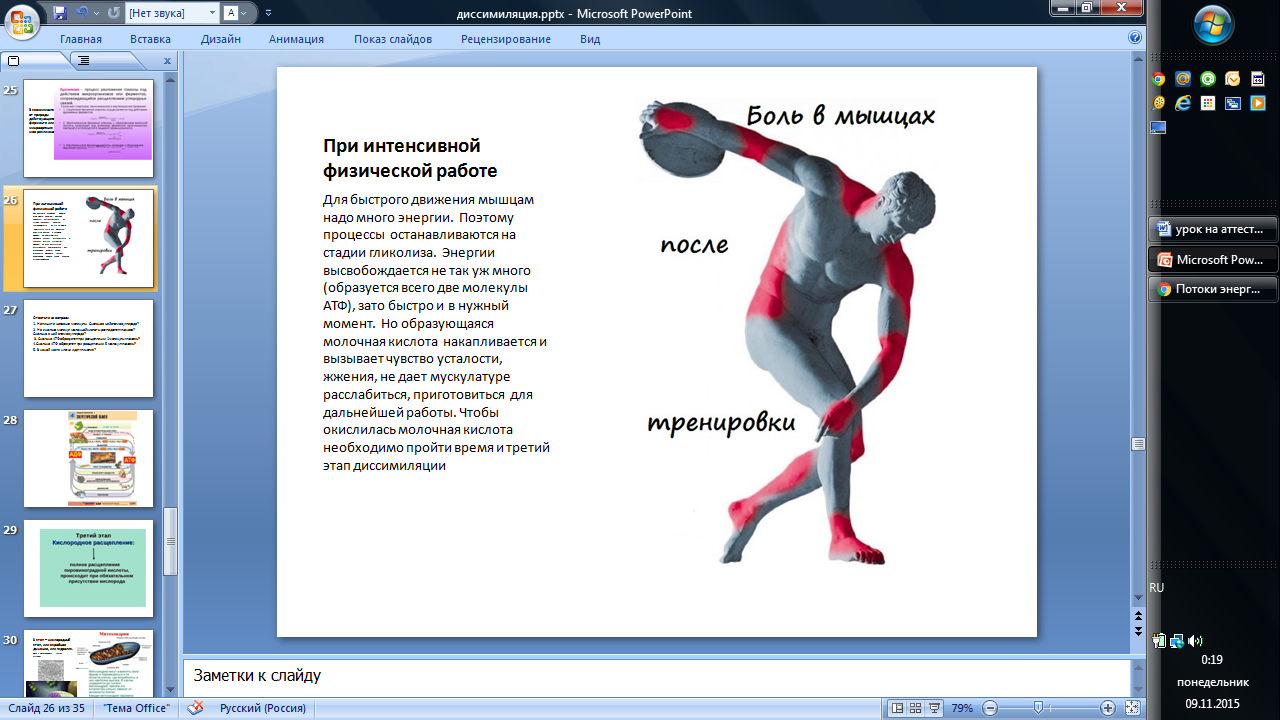
Task: Close the slides thumbnail pane
Action: (167, 61)
